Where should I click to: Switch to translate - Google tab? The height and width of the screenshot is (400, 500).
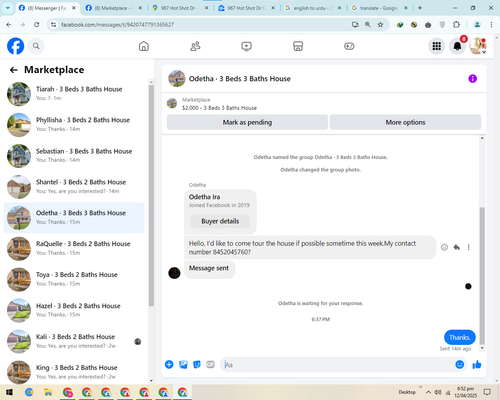[379, 8]
